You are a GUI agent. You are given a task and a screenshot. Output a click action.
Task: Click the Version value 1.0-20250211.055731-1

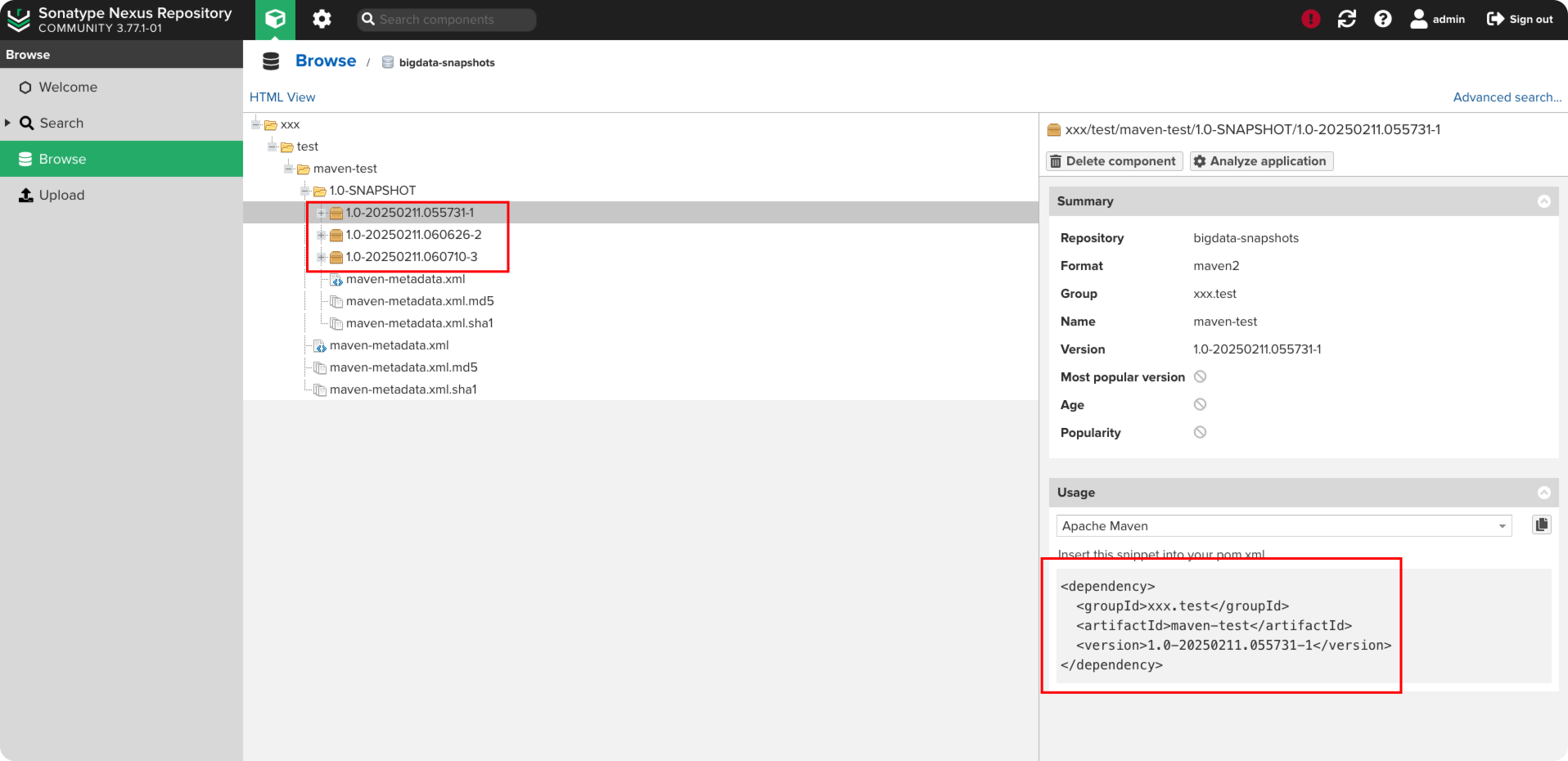pyautogui.click(x=1257, y=349)
